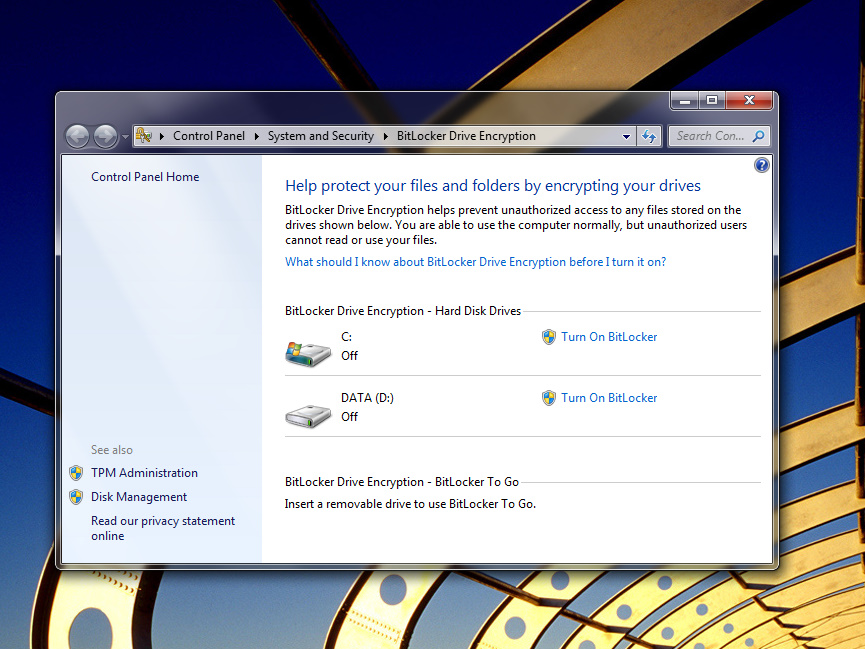Click the search magnifier icon
865x649 pixels.
[x=758, y=136]
